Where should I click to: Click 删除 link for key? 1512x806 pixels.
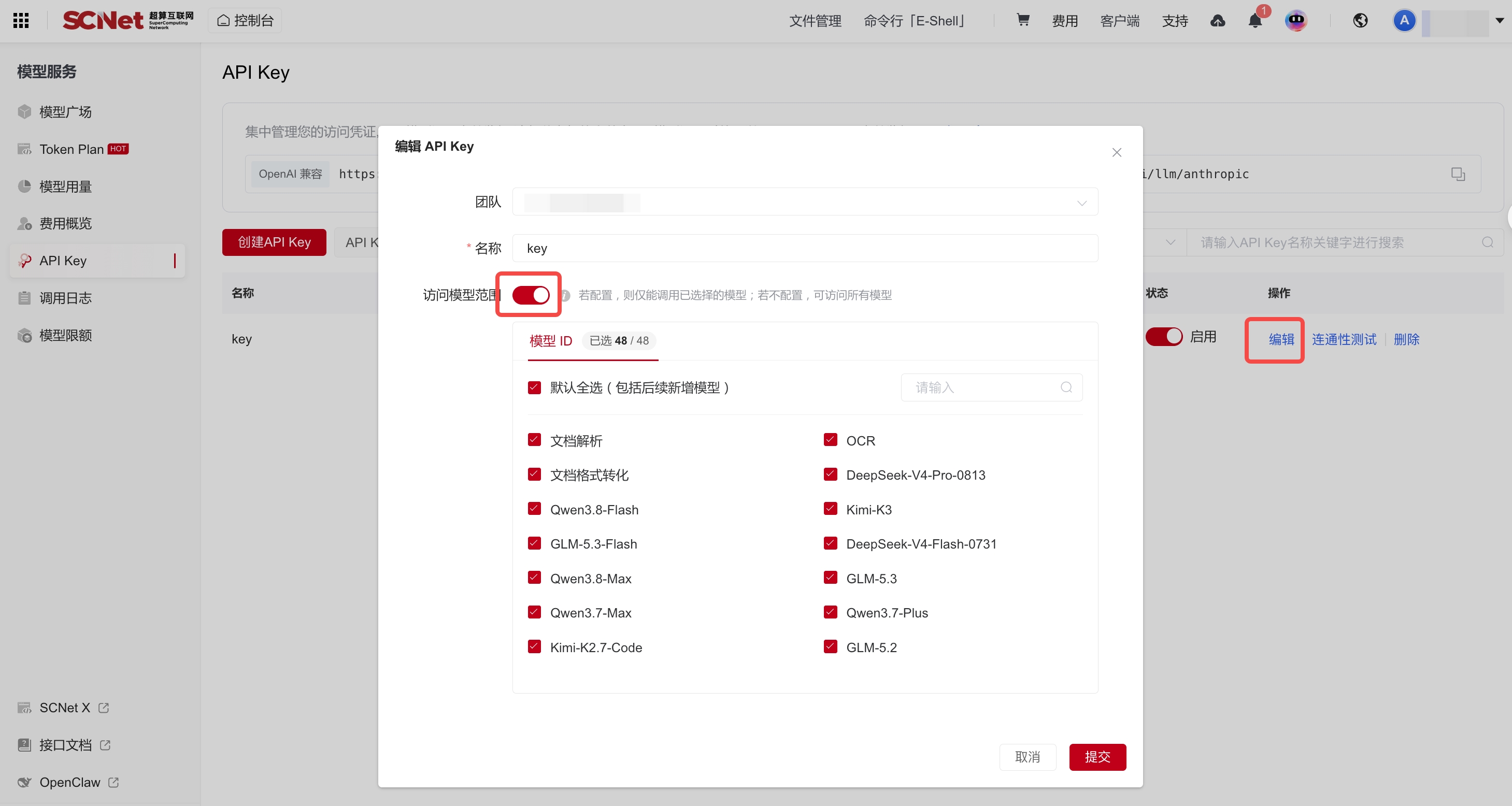point(1406,339)
